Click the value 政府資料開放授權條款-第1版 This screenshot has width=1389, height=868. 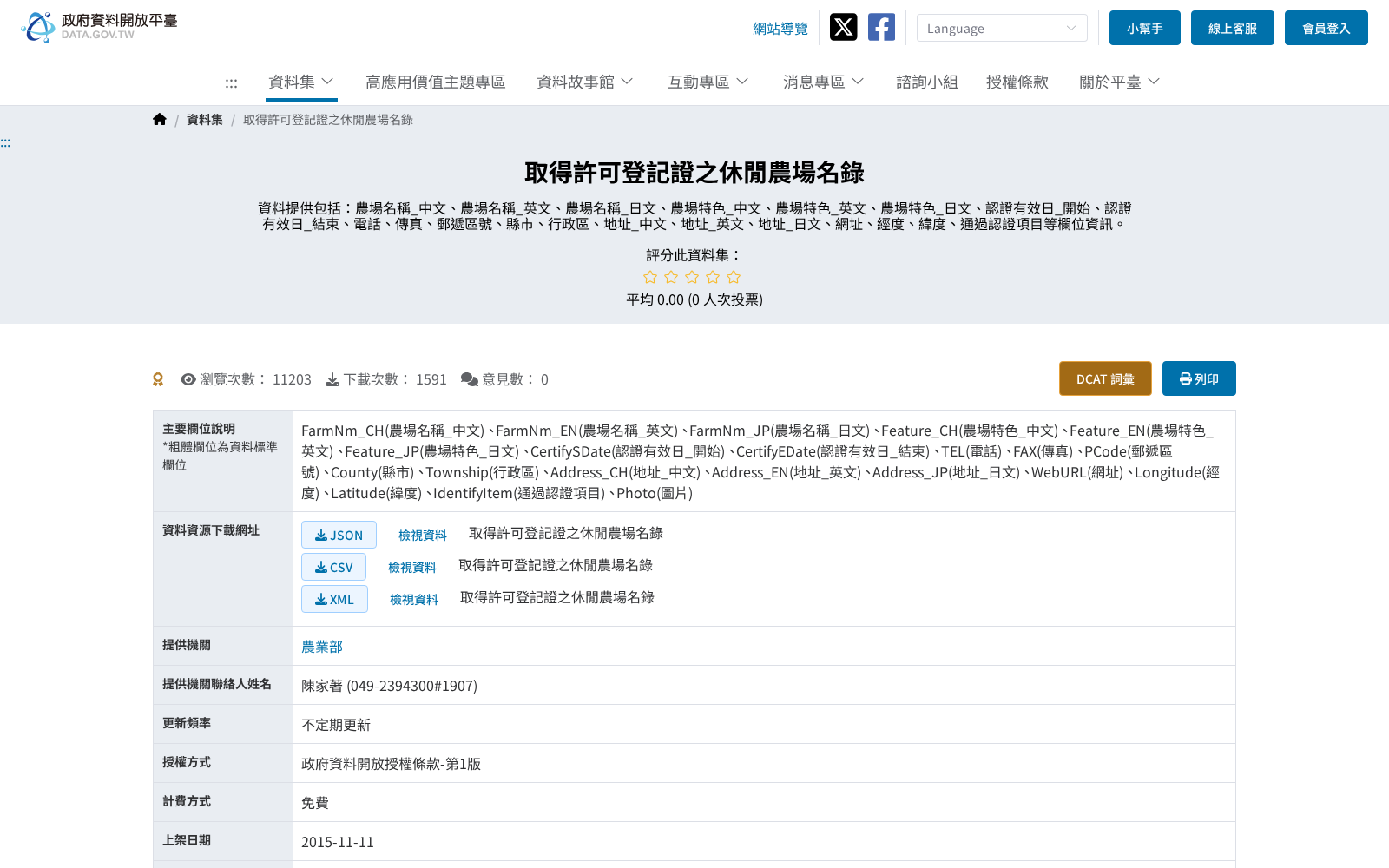391,764
